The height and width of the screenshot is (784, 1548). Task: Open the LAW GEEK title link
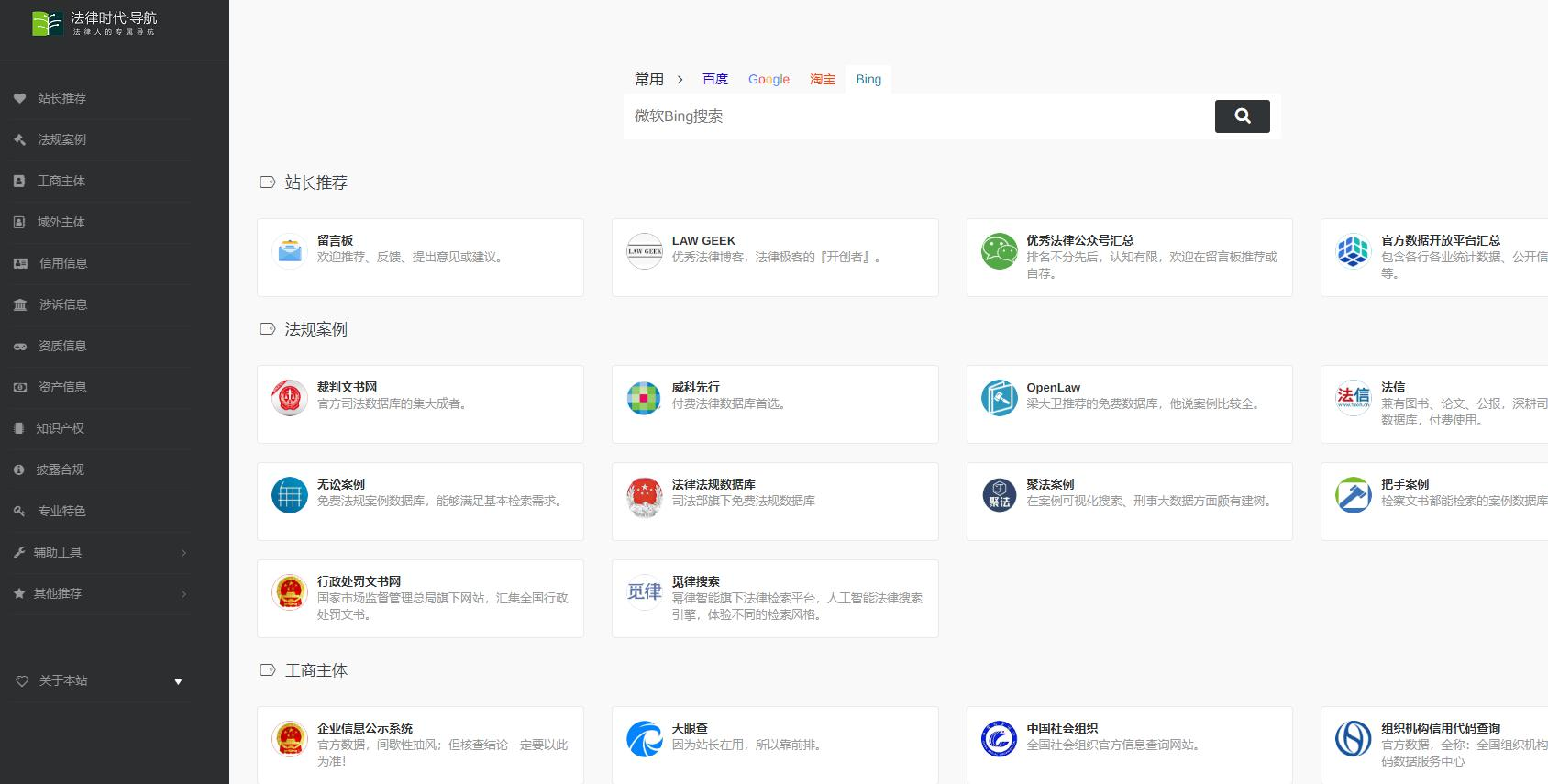(703, 240)
